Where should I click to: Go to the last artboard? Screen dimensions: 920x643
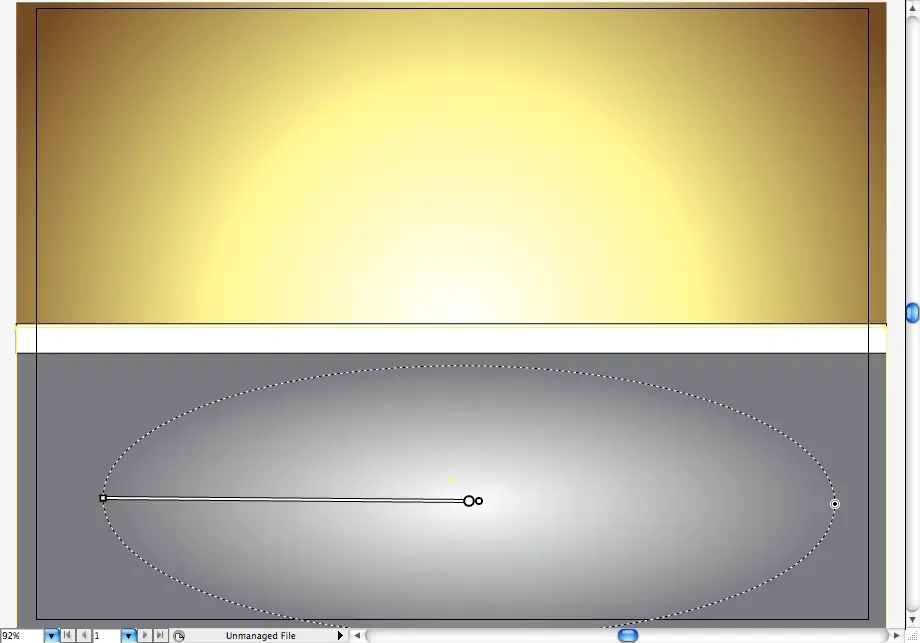pos(160,635)
